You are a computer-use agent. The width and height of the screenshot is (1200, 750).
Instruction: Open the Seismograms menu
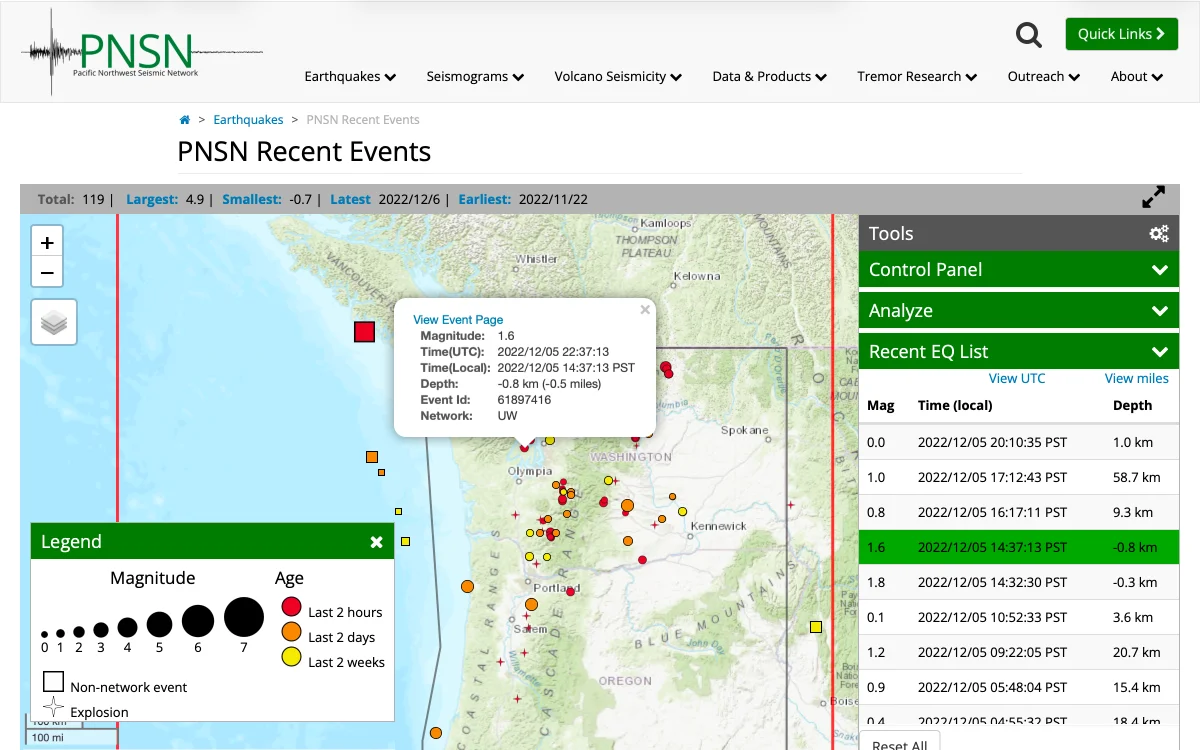pyautogui.click(x=475, y=77)
